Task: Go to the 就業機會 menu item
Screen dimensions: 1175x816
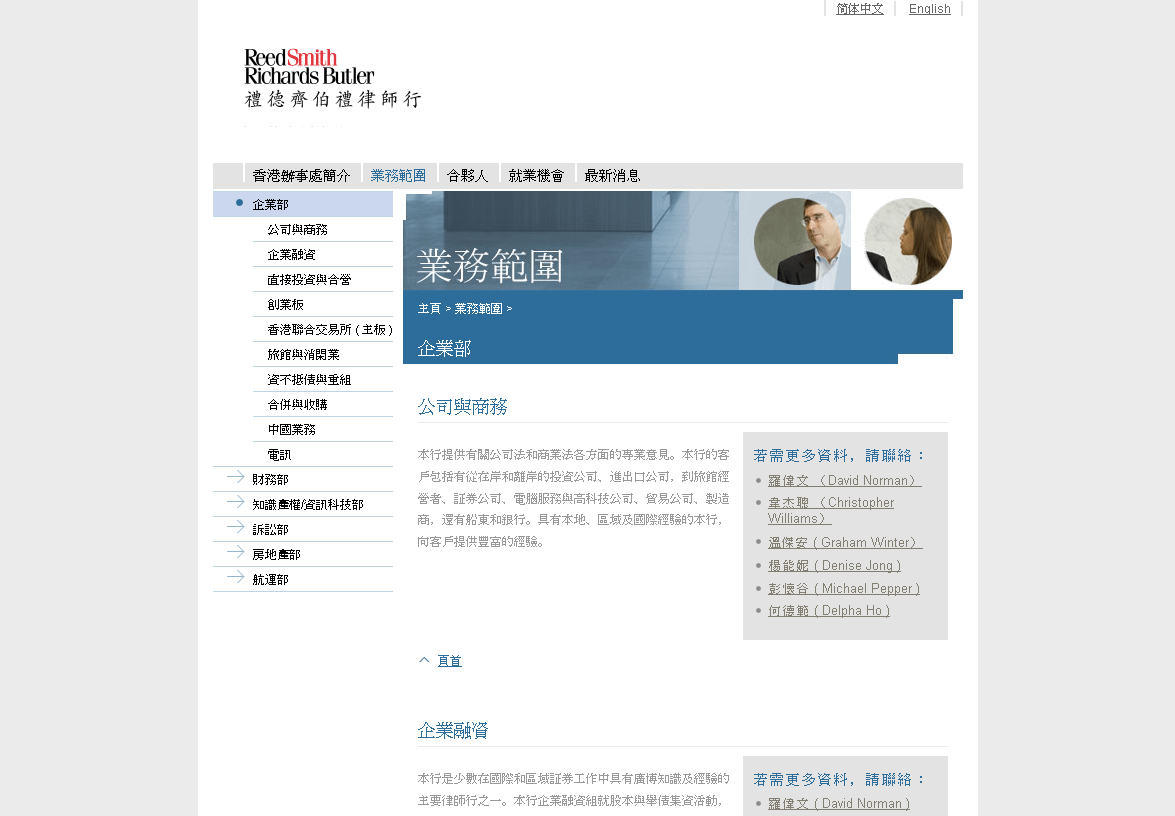Action: tap(536, 175)
